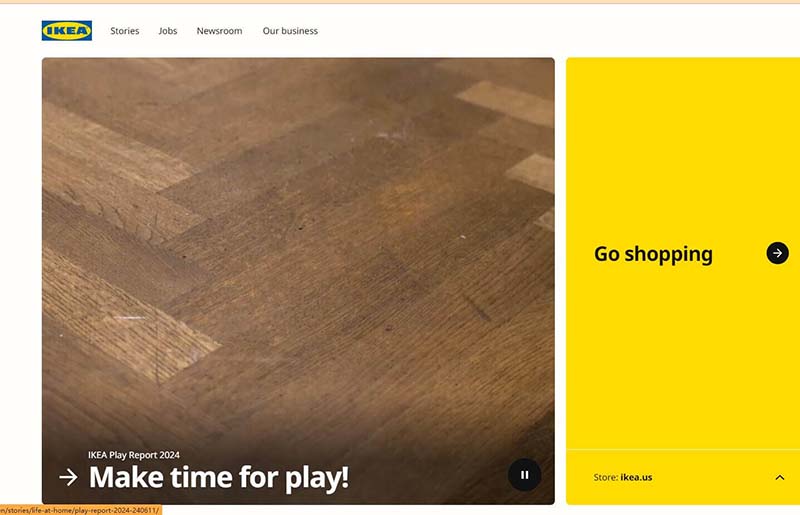Viewport: 800px width, 515px height.
Task: Click the Go shopping heading
Action: coord(653,254)
